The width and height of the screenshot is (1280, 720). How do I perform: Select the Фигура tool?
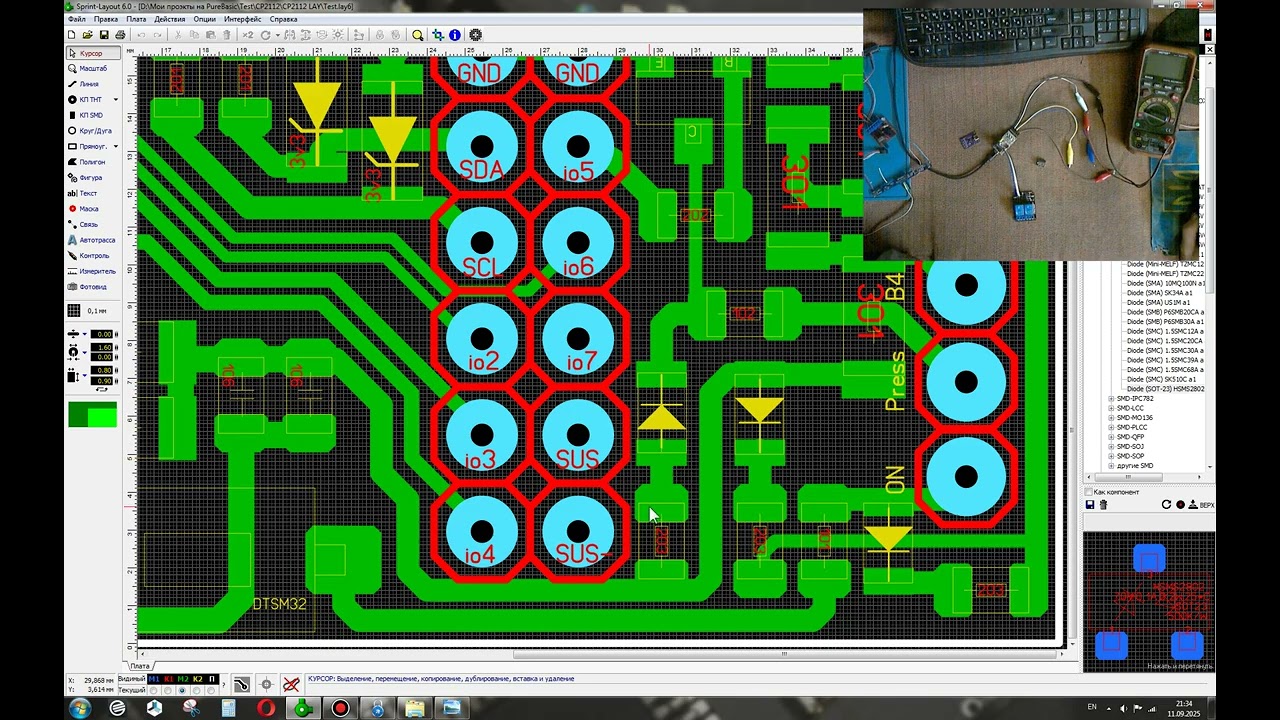94,177
